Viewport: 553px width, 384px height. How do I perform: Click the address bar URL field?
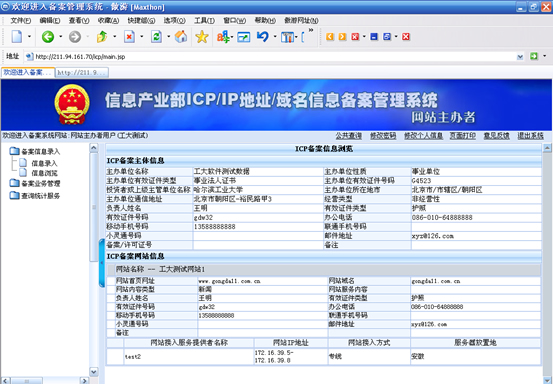pyautogui.click(x=270, y=56)
